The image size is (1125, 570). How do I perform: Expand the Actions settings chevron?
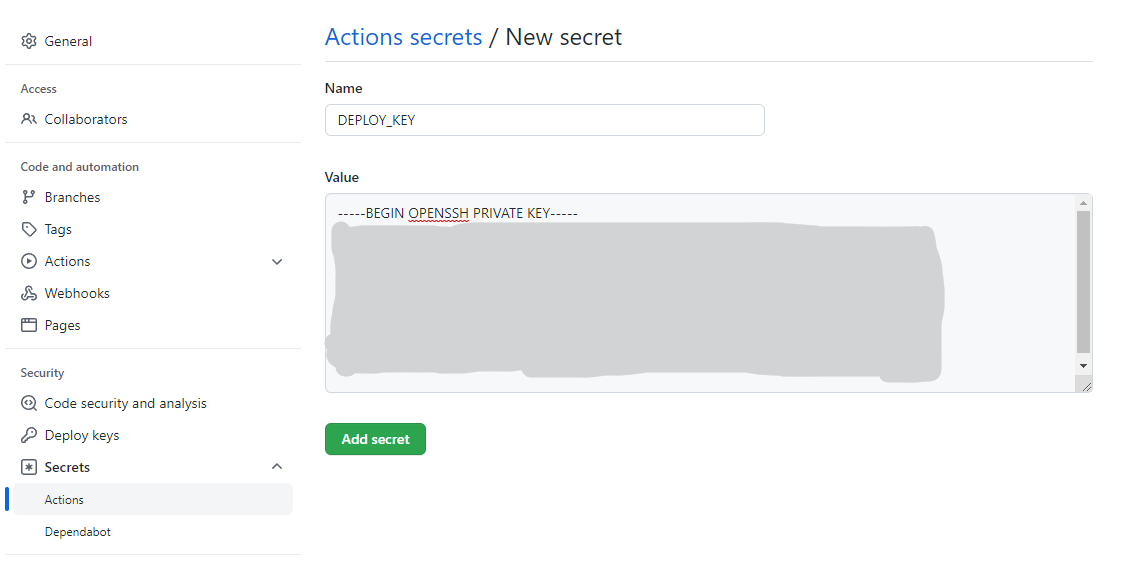(277, 261)
